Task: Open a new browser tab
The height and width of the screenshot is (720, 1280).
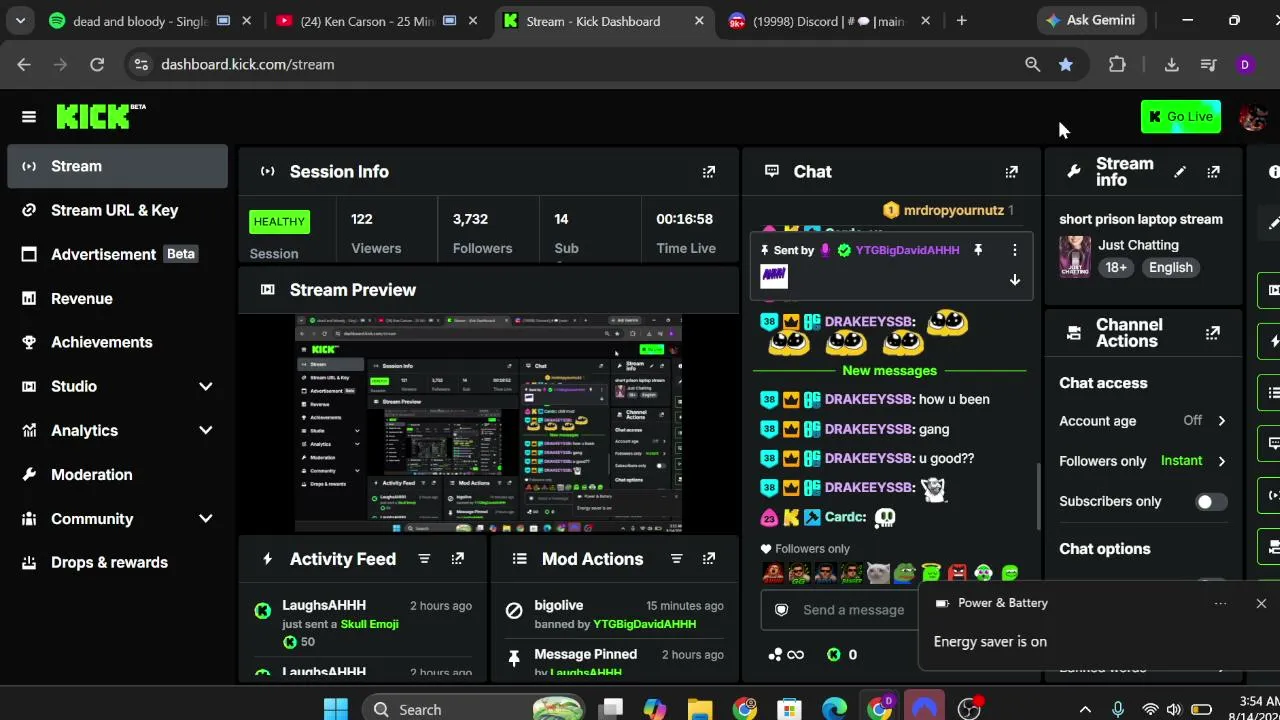Action: [x=962, y=21]
